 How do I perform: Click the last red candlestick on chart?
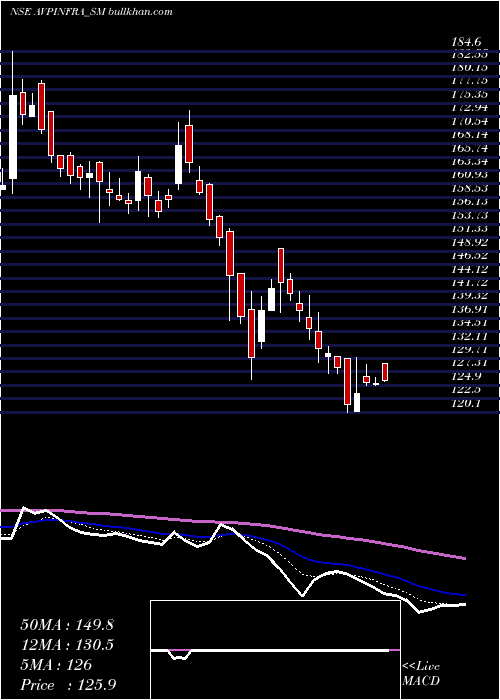click(385, 372)
